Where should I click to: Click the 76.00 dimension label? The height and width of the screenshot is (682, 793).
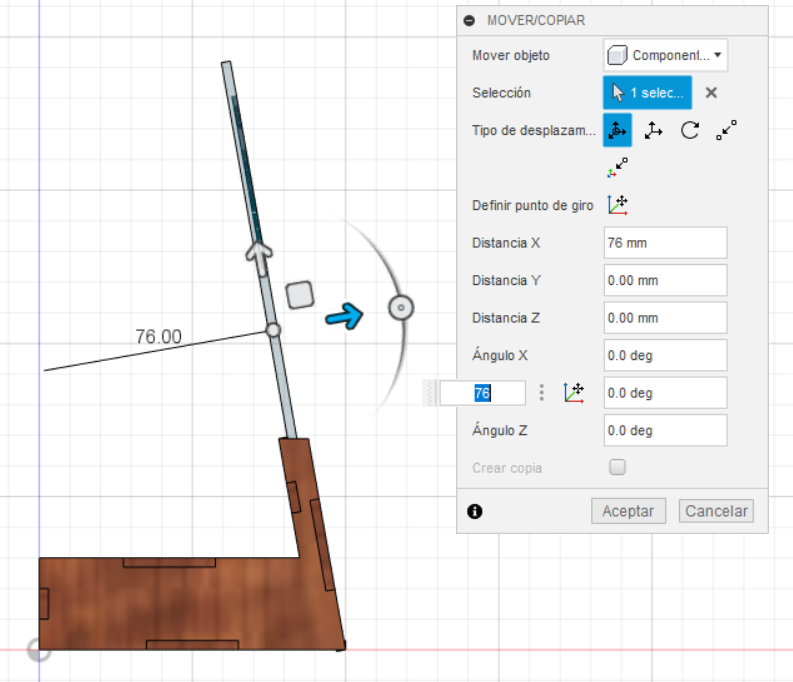(158, 337)
